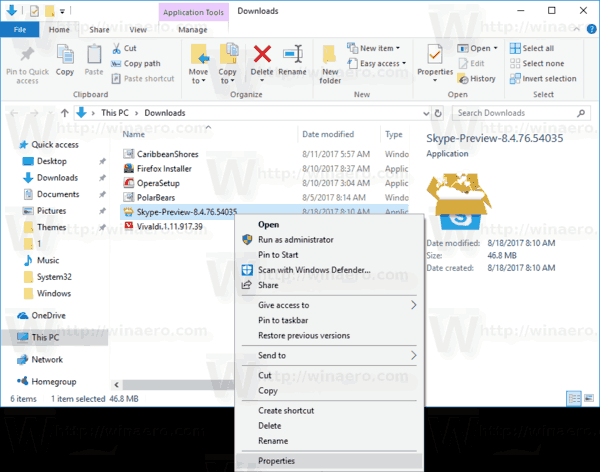Screen dimensions: 600x472
Task: Click the Paste clipboard icon
Action: coord(94,54)
